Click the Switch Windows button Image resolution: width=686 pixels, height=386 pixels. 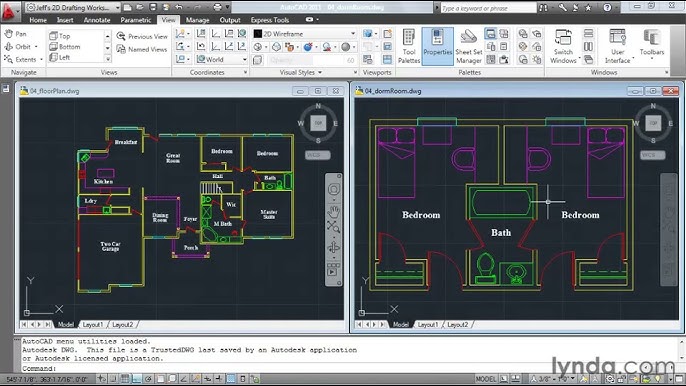pyautogui.click(x=563, y=46)
